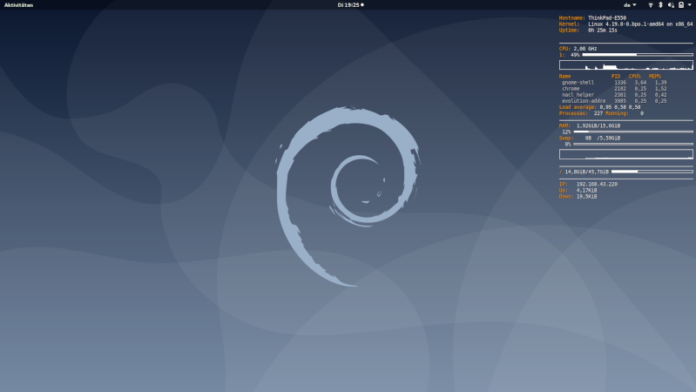Click the Swap usage bar at 0%
The height and width of the screenshot is (392, 696).
tap(633, 144)
